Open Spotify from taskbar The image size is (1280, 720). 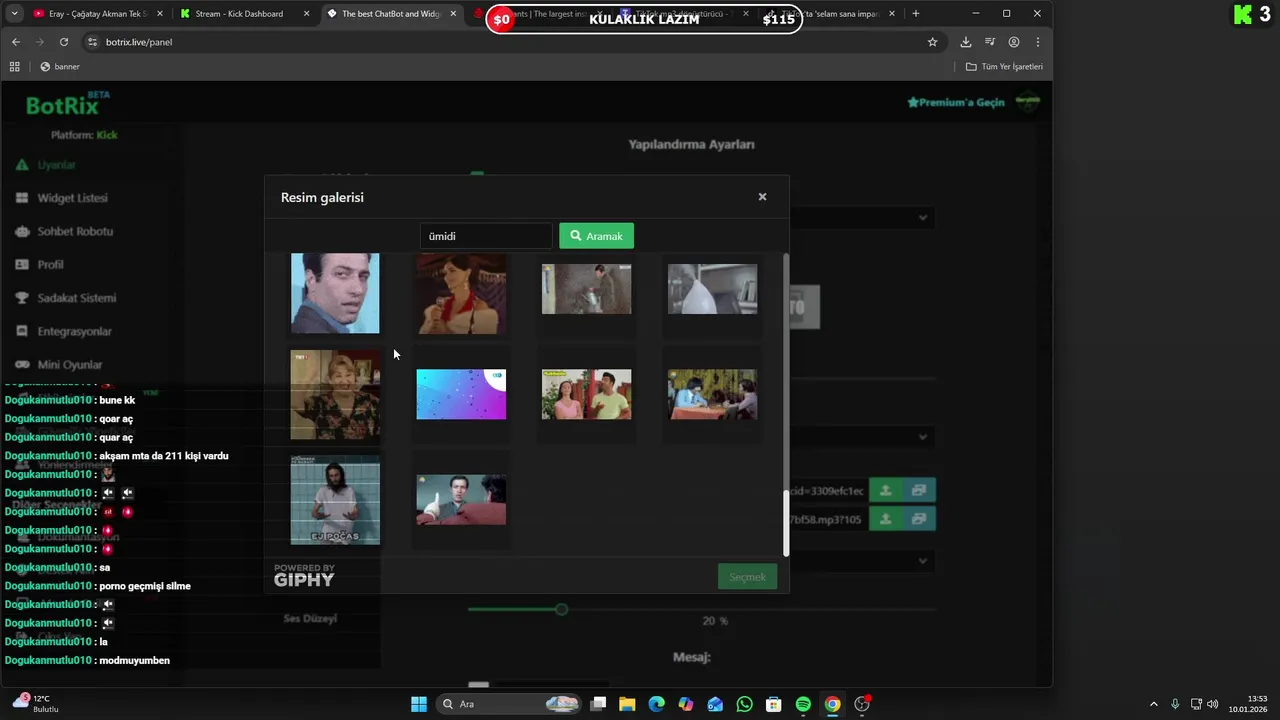pyautogui.click(x=803, y=704)
